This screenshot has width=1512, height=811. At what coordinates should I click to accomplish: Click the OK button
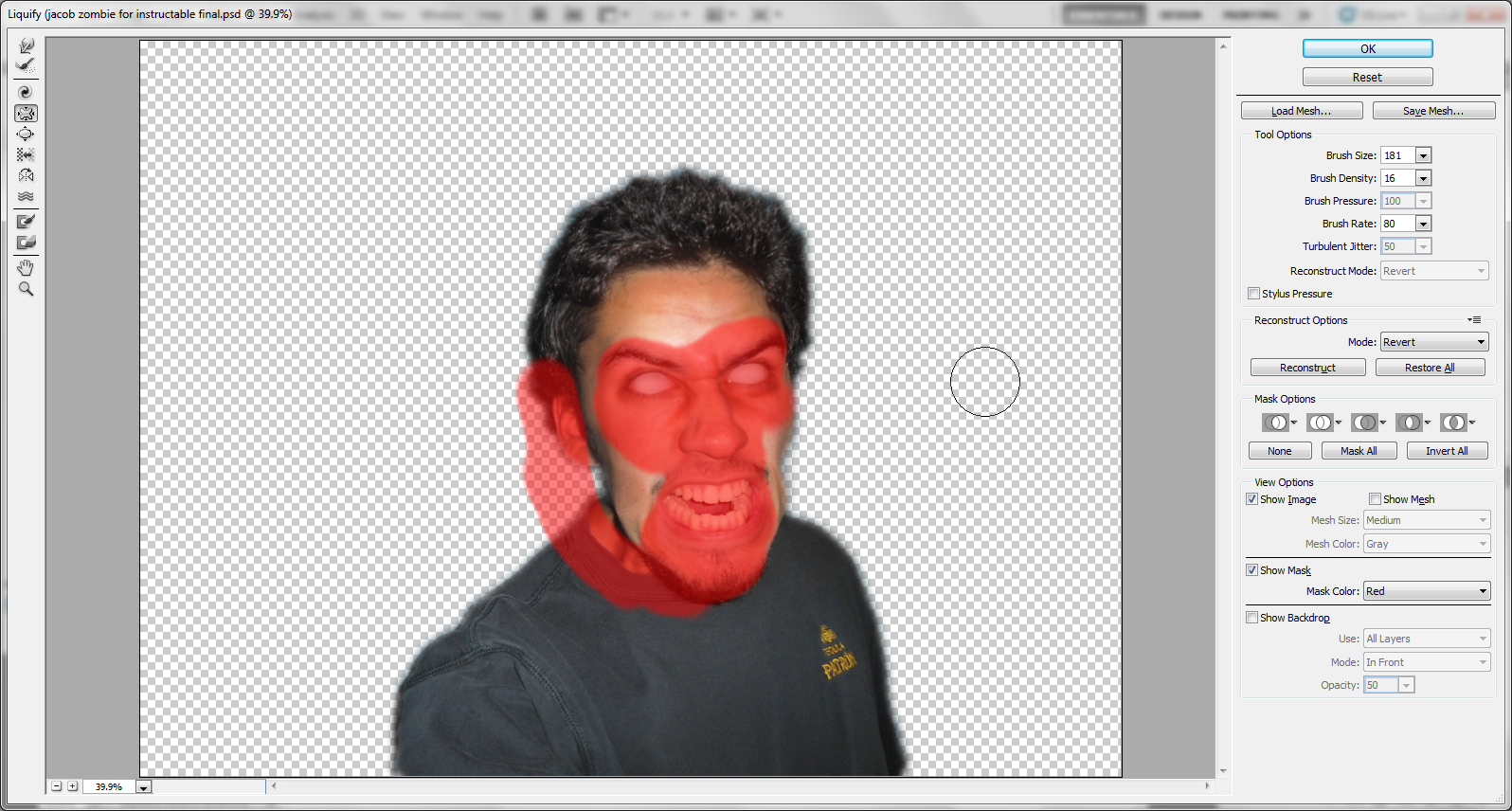pyautogui.click(x=1368, y=48)
